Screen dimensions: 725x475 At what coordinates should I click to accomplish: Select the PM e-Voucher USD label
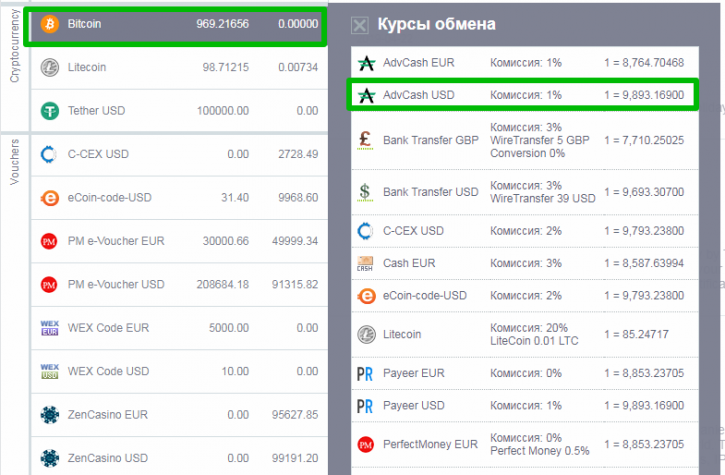point(116,284)
